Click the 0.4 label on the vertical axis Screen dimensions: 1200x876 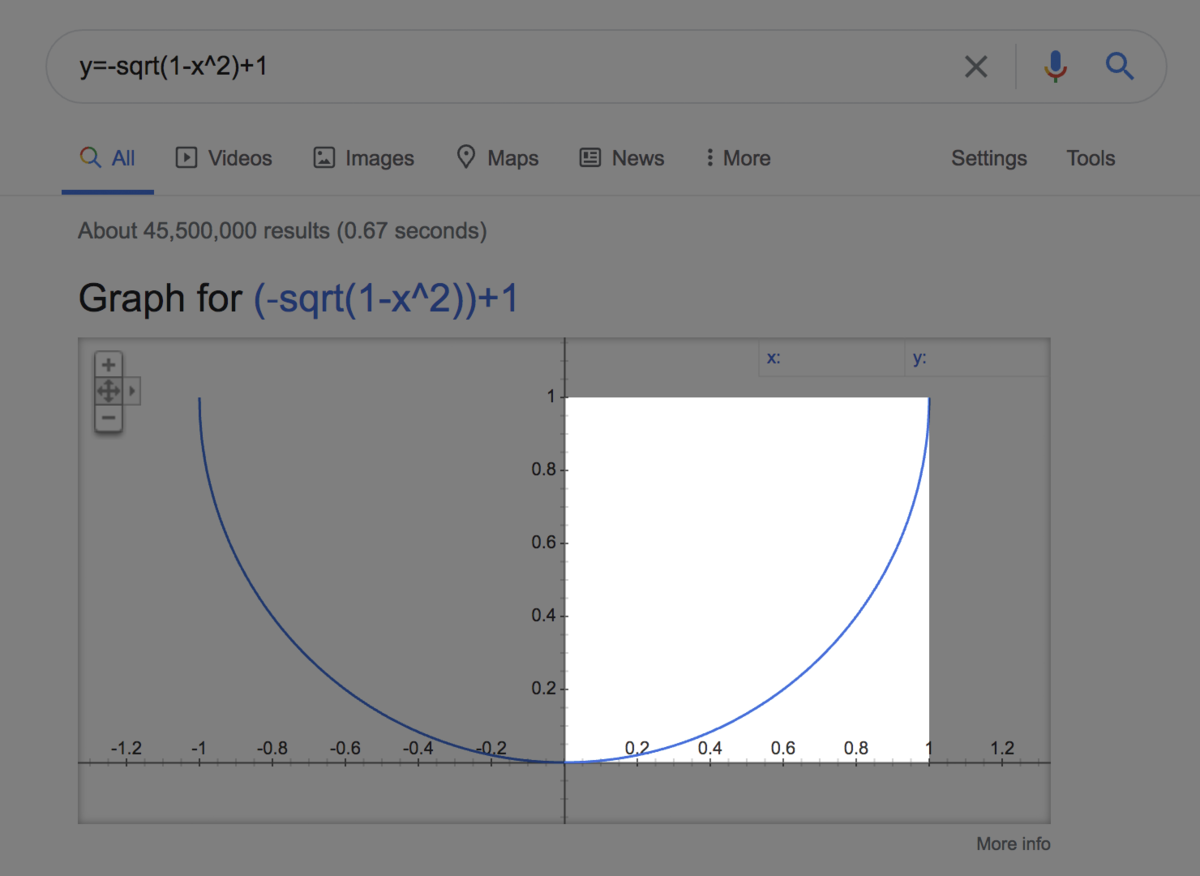pos(544,616)
